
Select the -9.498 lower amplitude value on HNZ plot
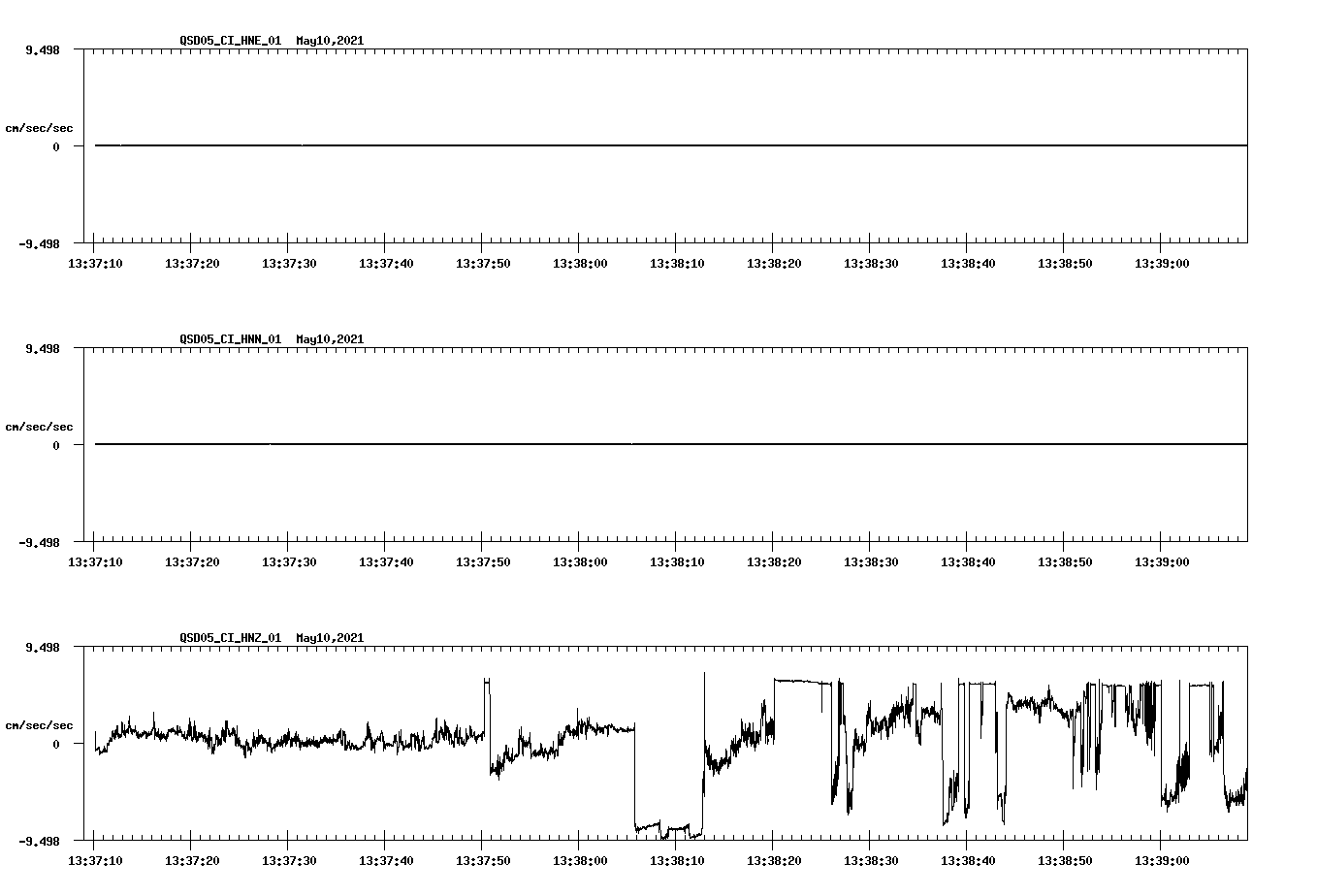click(x=37, y=840)
